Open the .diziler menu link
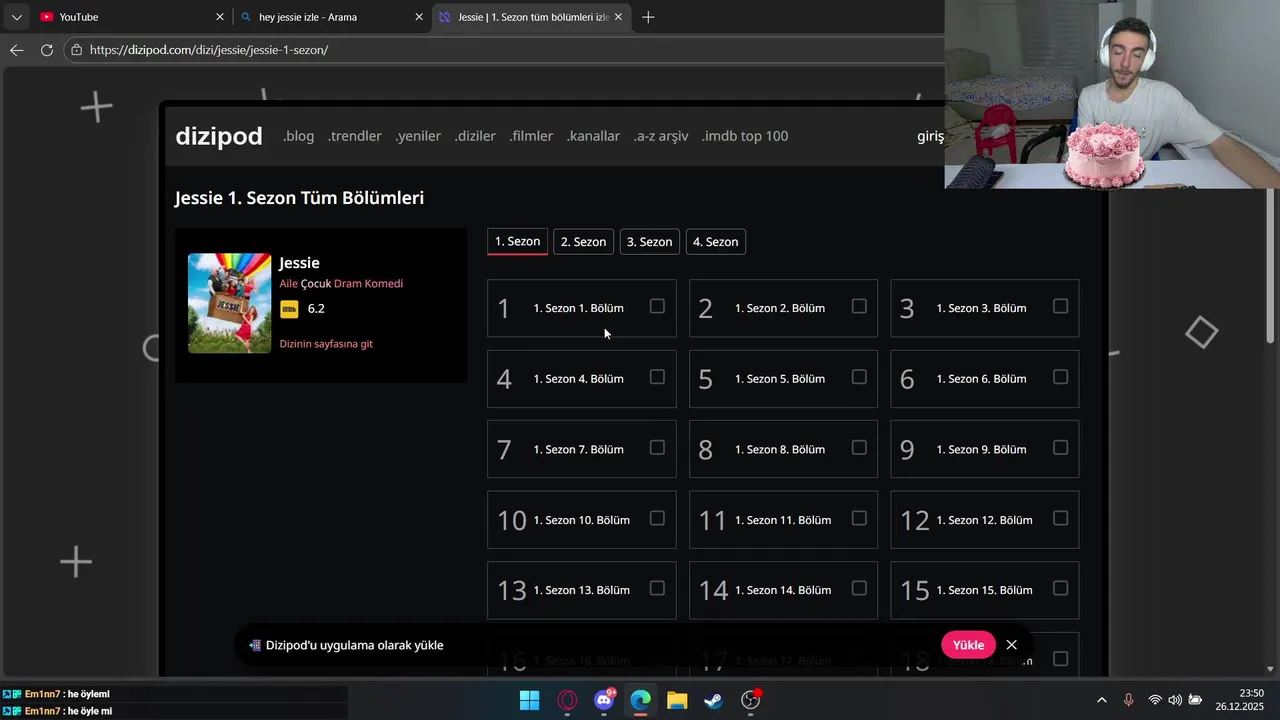 click(x=475, y=136)
